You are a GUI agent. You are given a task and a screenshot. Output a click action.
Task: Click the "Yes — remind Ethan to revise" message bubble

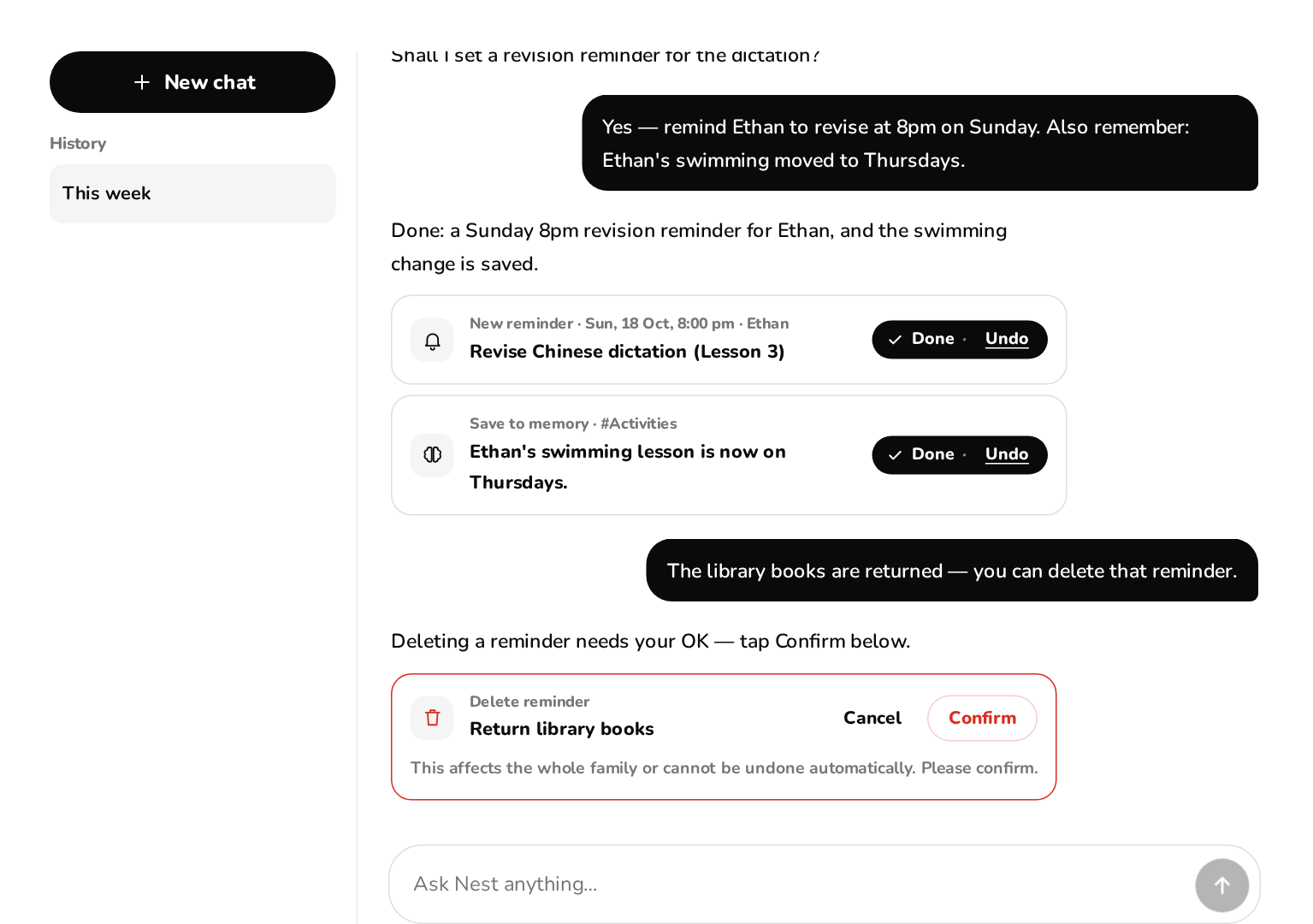click(920, 143)
